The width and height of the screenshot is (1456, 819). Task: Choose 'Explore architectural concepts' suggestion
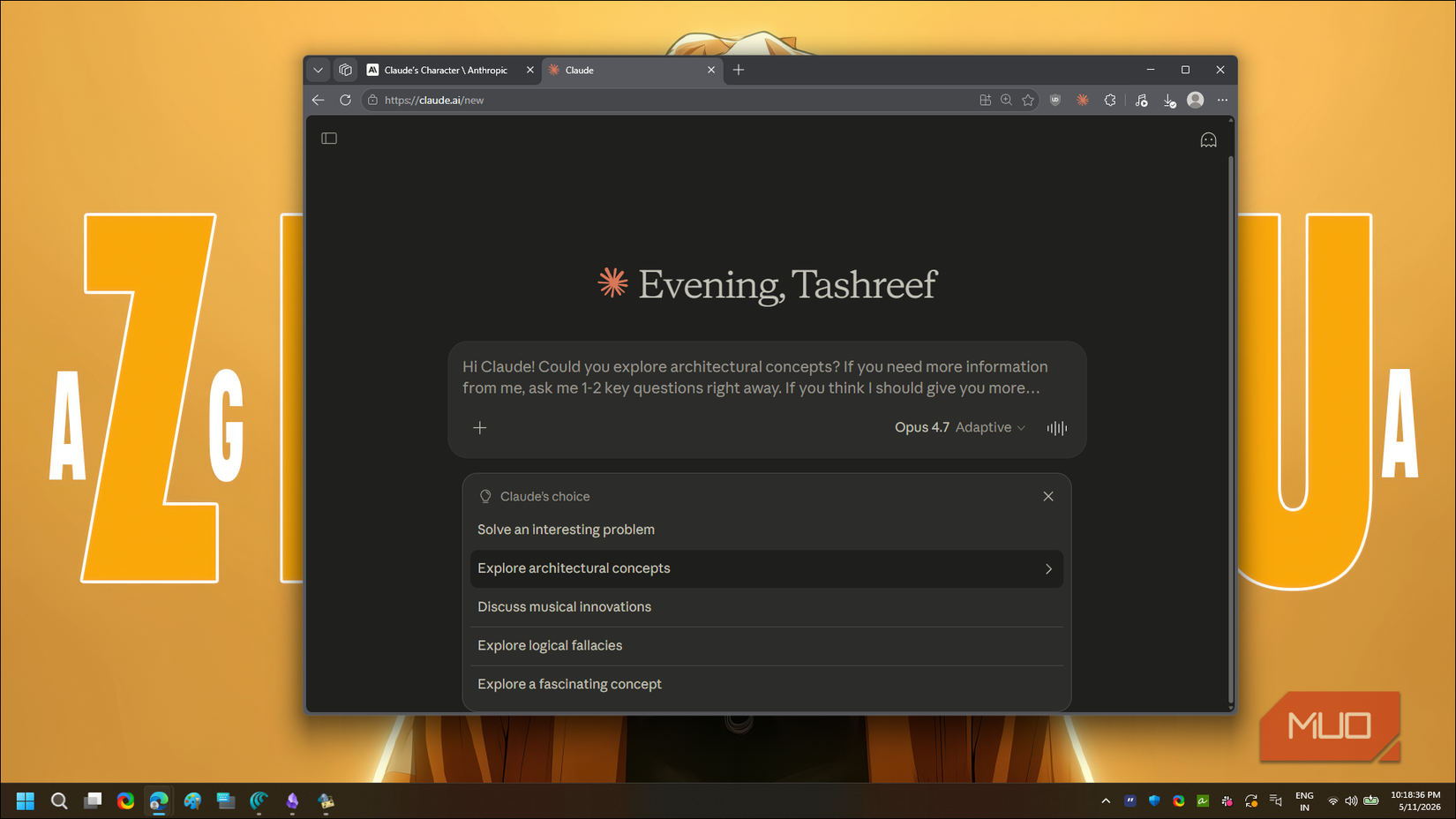point(766,568)
